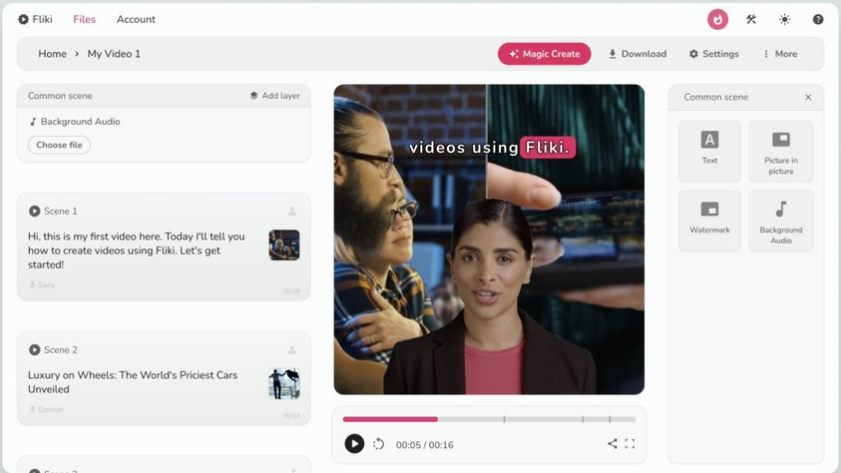Add a Text layer to common scene
The width and height of the screenshot is (841, 473).
coord(709,151)
